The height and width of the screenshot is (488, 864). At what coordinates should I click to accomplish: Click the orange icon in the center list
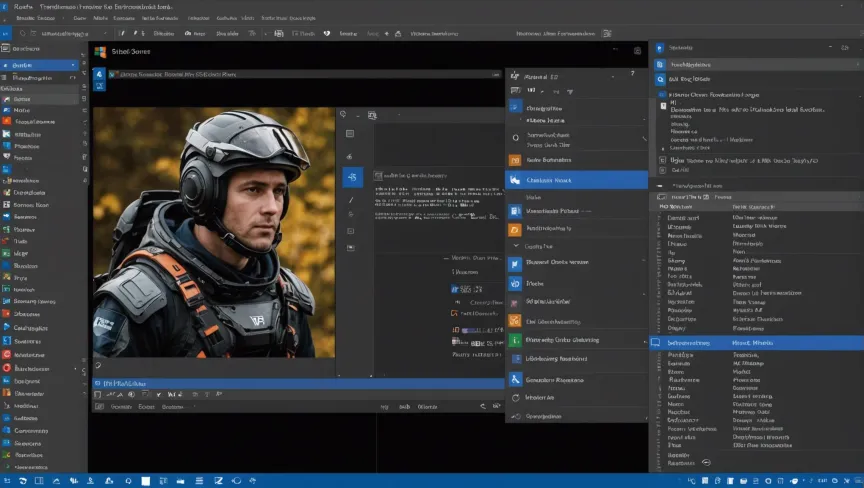(515, 159)
